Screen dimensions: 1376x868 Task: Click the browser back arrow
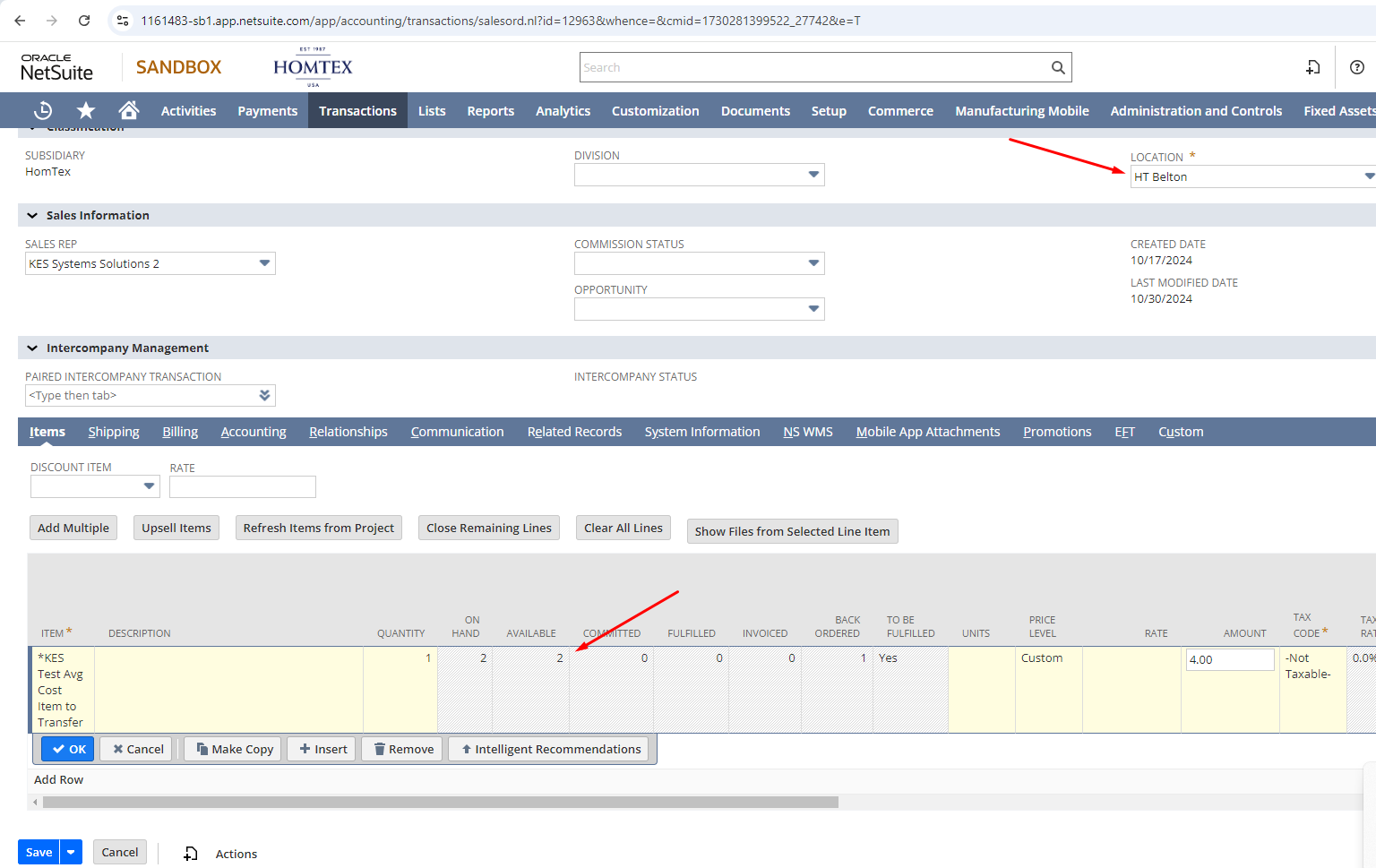tap(20, 20)
